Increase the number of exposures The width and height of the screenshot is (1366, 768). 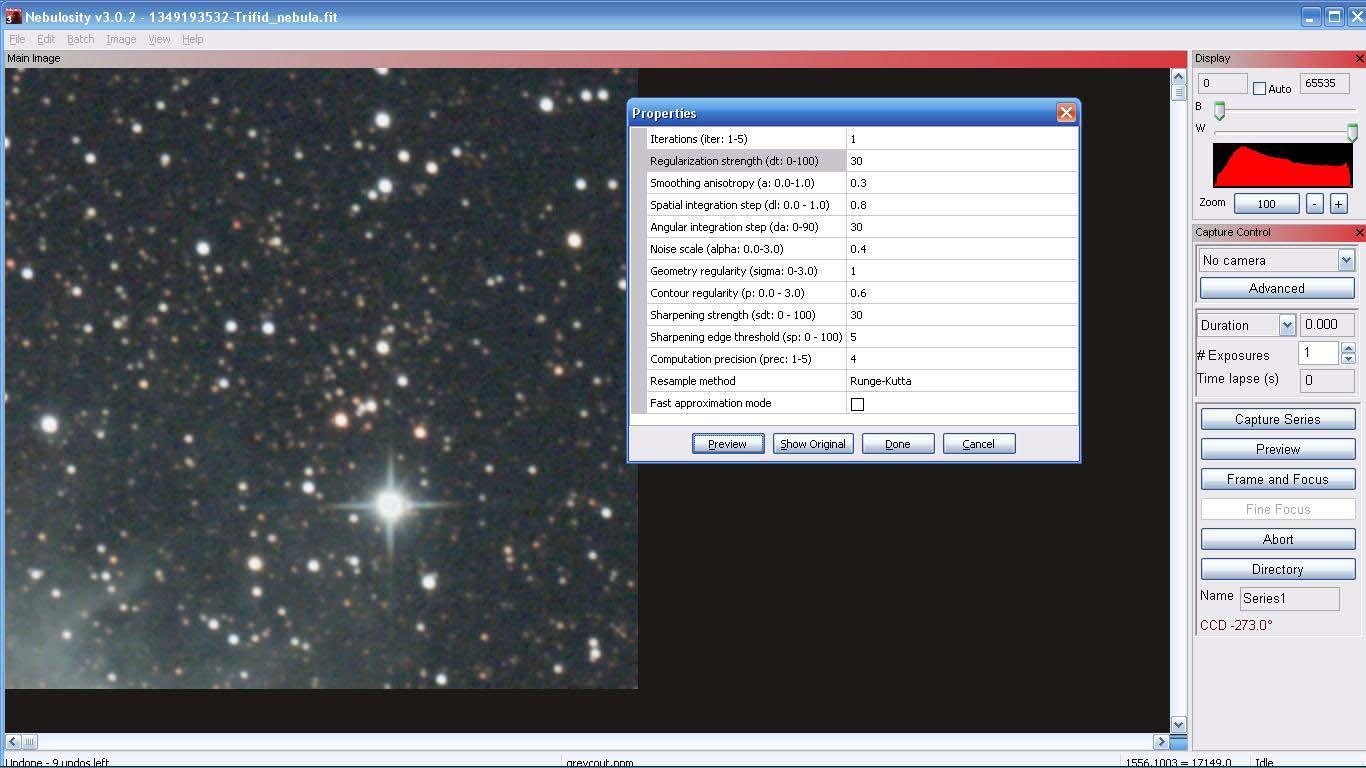[x=1348, y=348]
